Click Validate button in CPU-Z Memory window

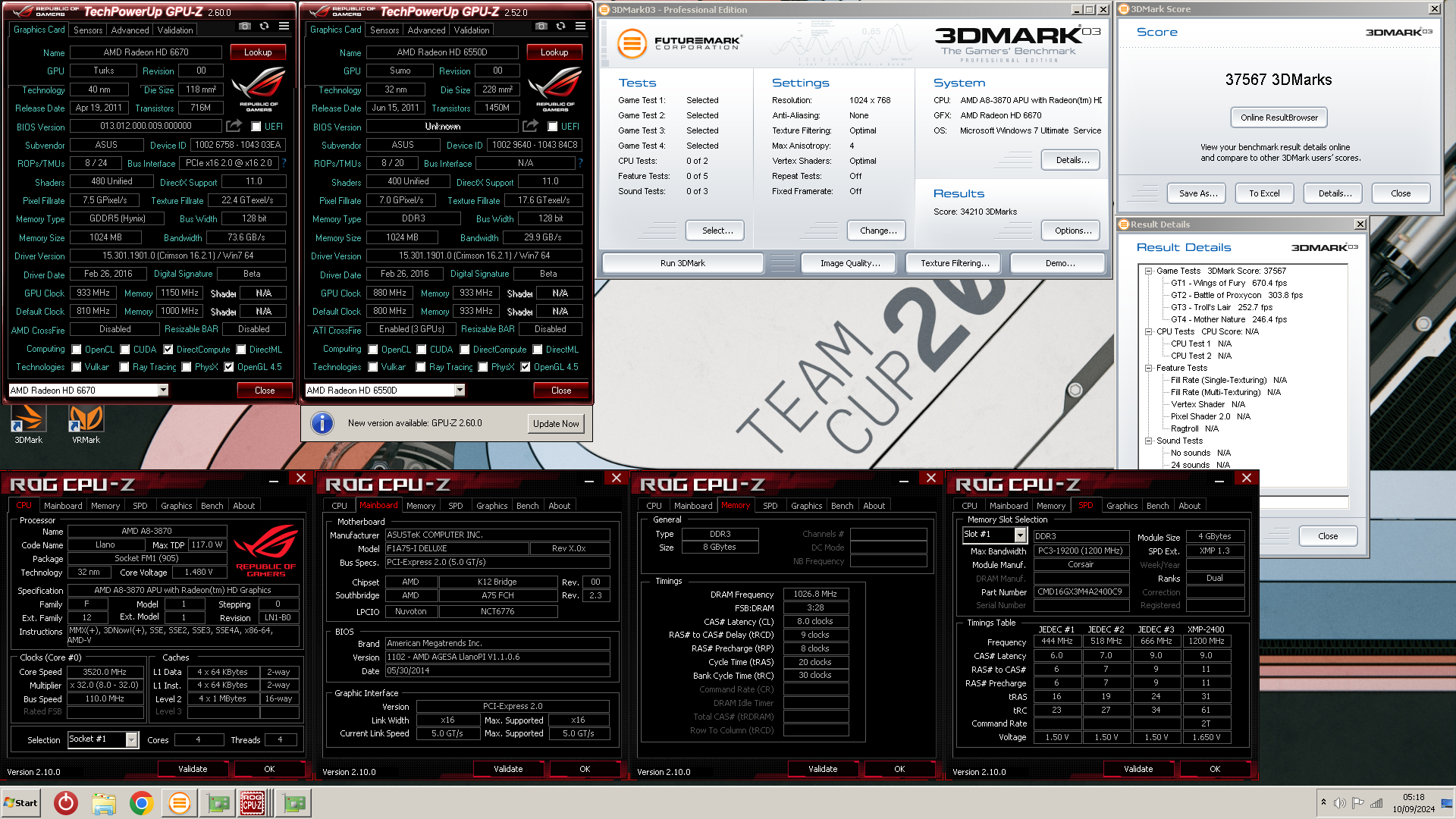coord(823,769)
